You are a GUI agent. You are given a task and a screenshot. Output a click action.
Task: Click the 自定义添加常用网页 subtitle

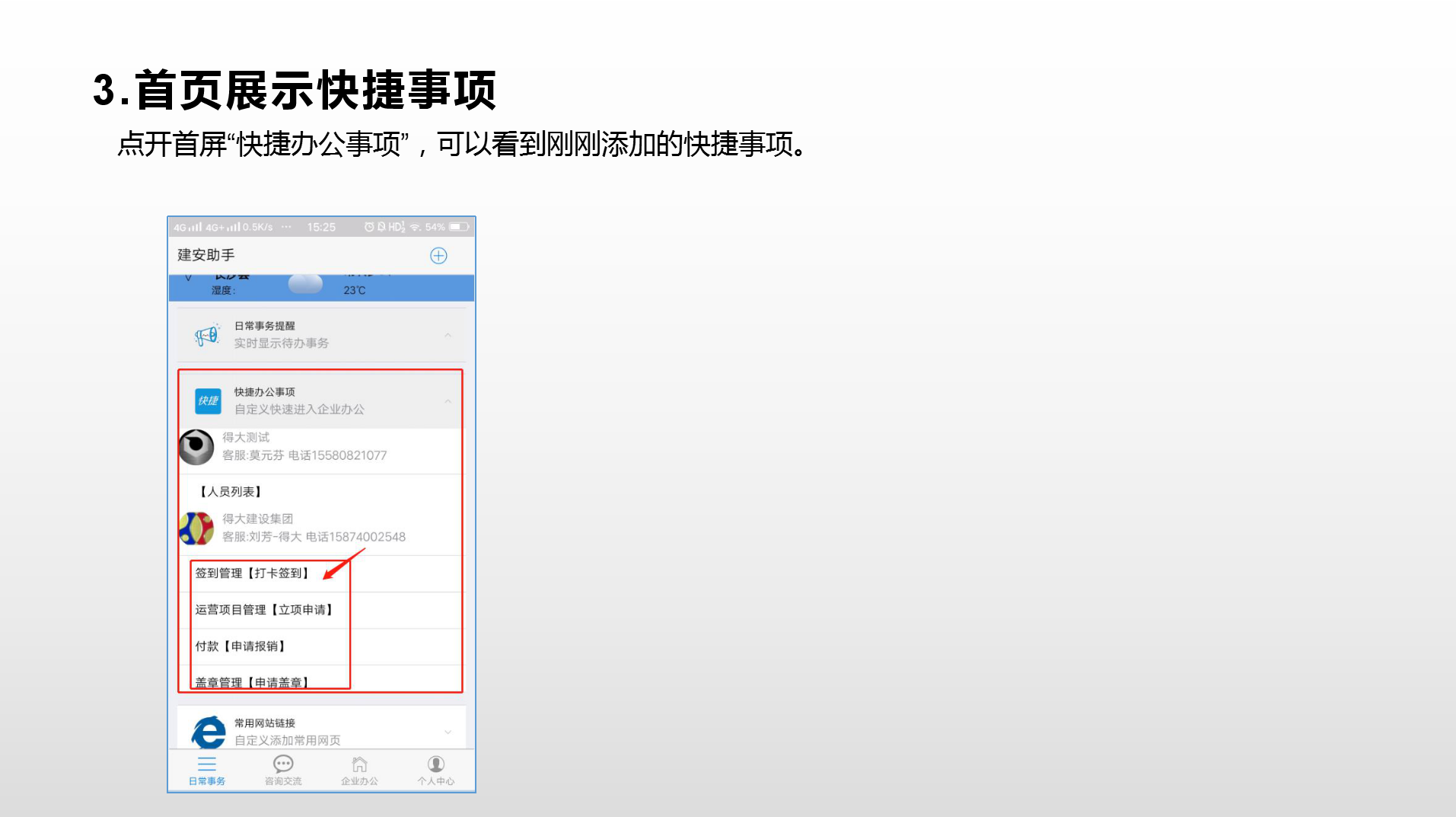coord(288,741)
